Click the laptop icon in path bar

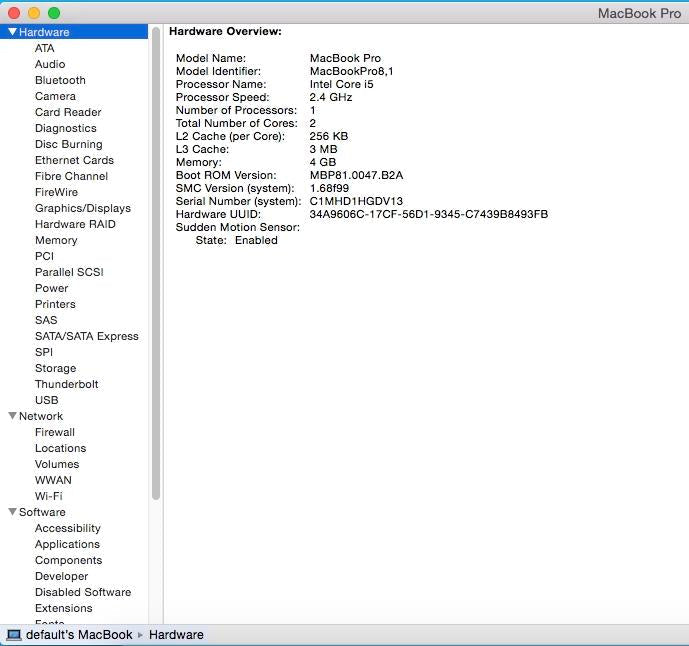coord(14,635)
